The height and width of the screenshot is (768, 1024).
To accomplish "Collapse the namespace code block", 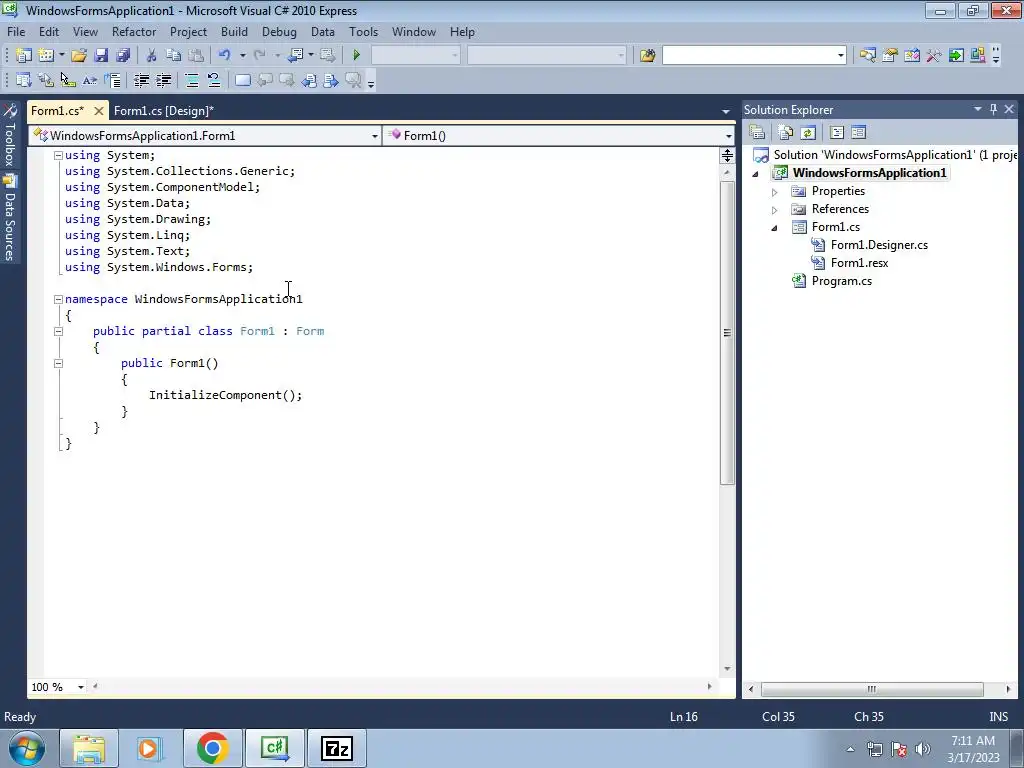I will click(58, 299).
